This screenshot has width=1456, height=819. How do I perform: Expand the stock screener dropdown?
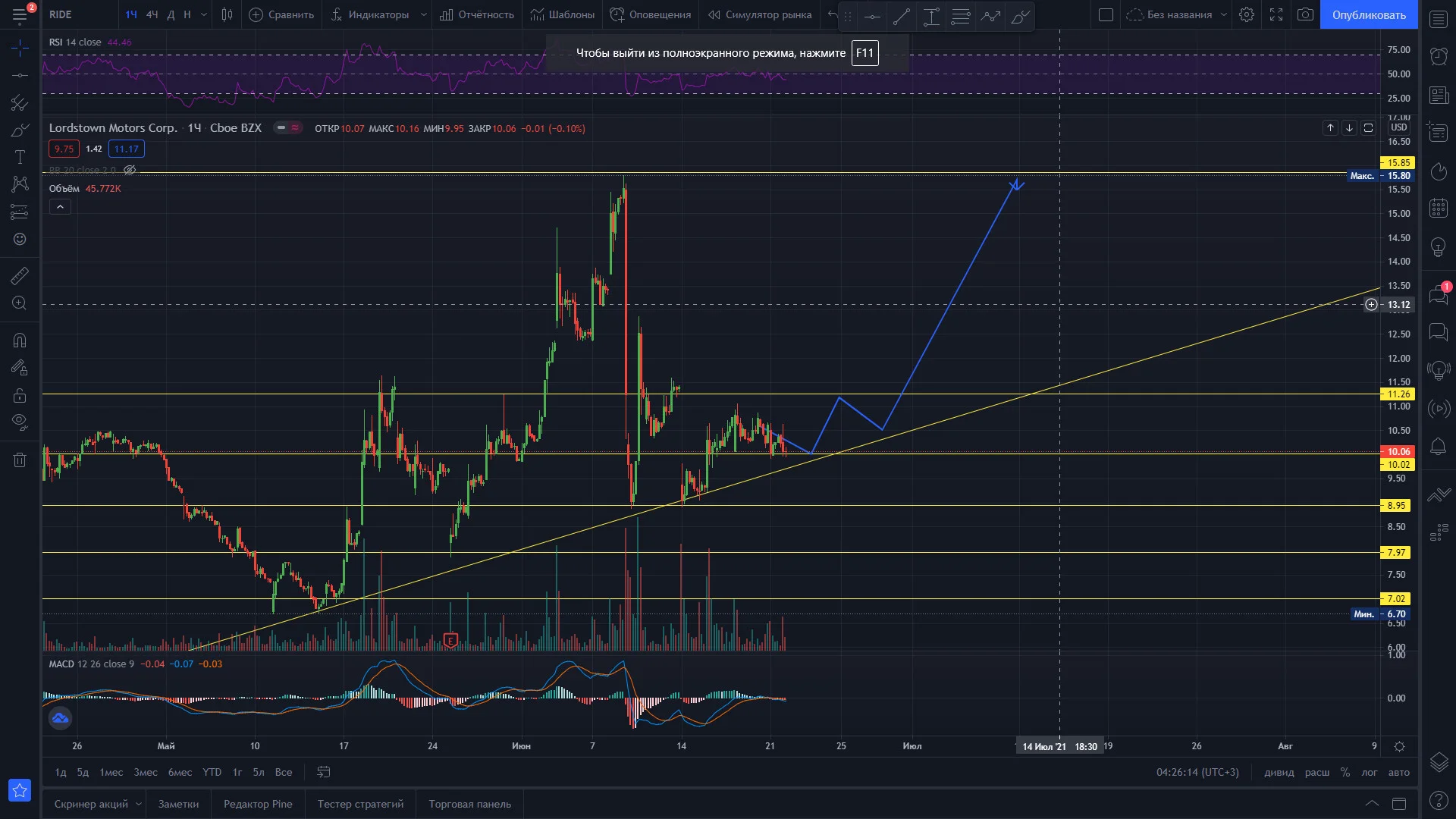pos(138,804)
